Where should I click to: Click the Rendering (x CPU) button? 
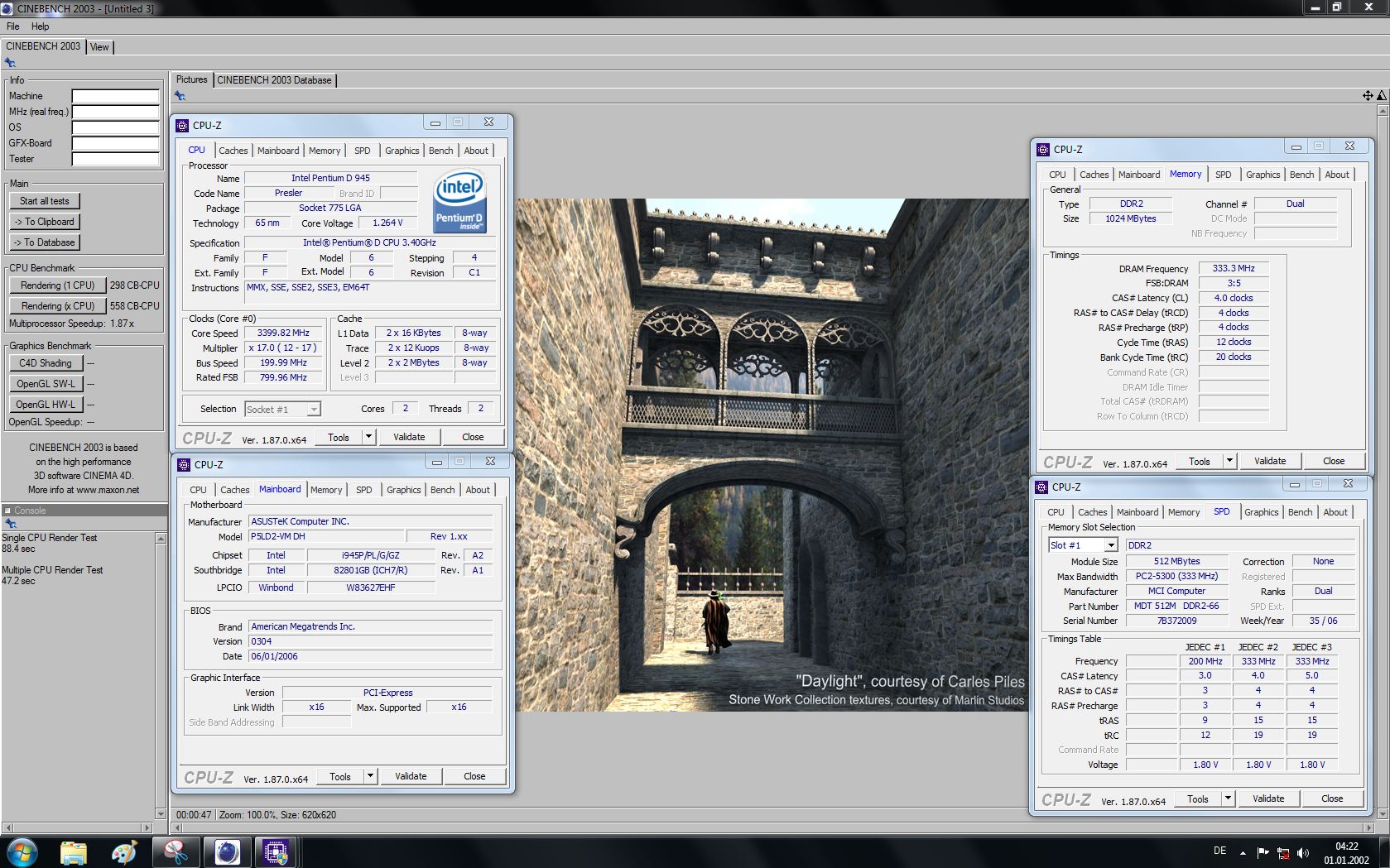pos(58,306)
